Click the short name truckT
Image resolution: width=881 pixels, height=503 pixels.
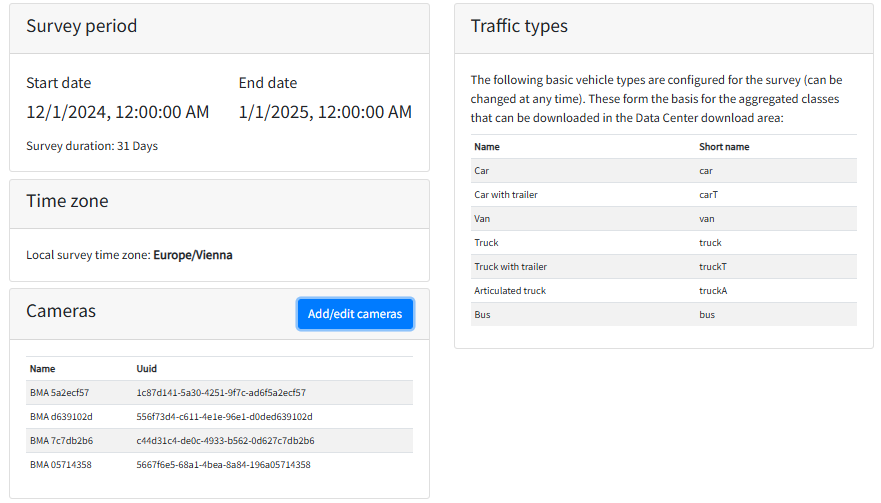coord(713,267)
